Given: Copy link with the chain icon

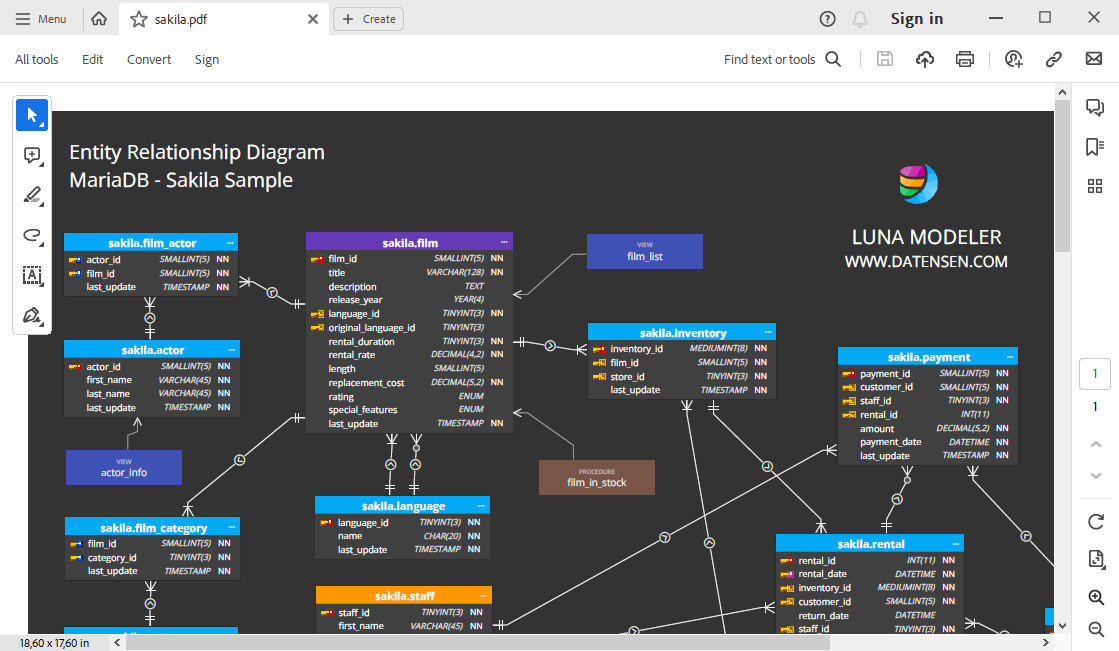Looking at the screenshot, I should (1053, 59).
